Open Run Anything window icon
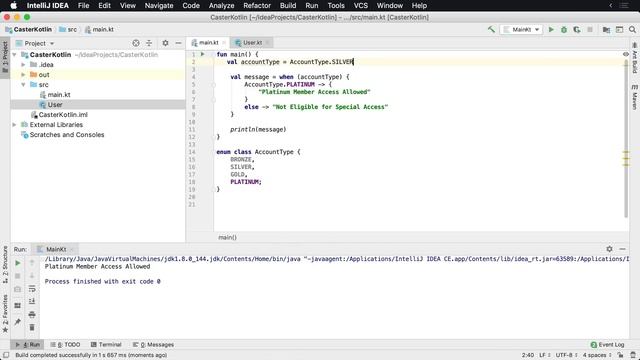This screenshot has width=640, height=360. pyautogui.click(x=619, y=29)
